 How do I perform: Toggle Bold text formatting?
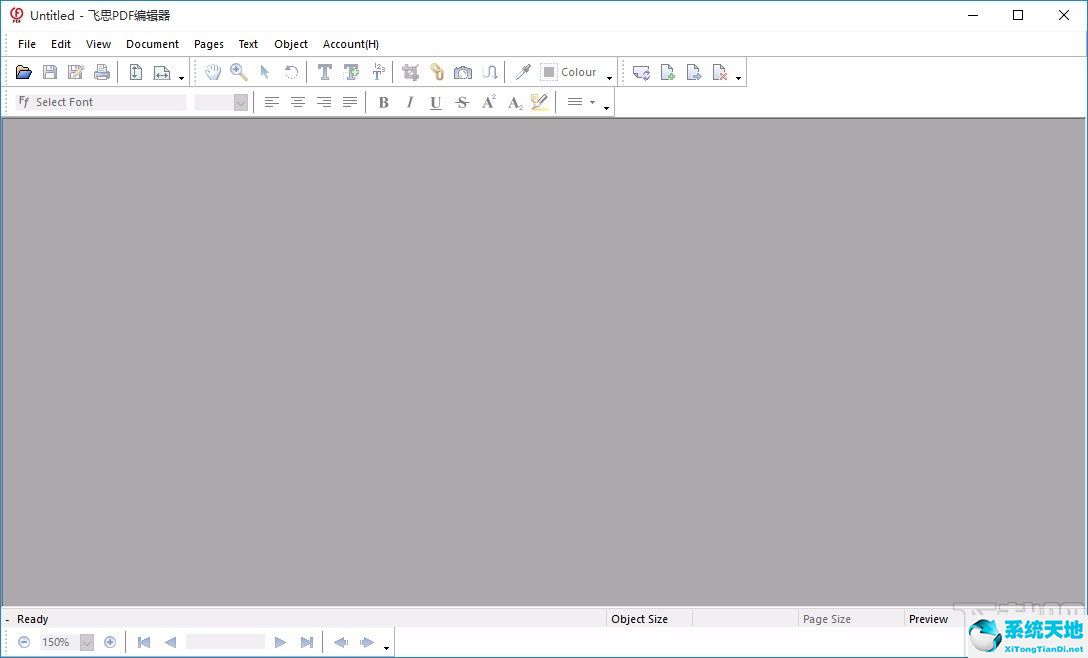[383, 102]
